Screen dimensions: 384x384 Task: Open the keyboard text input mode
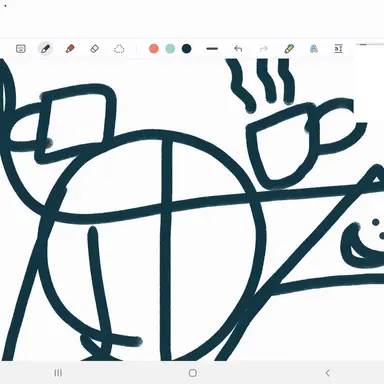click(21, 49)
